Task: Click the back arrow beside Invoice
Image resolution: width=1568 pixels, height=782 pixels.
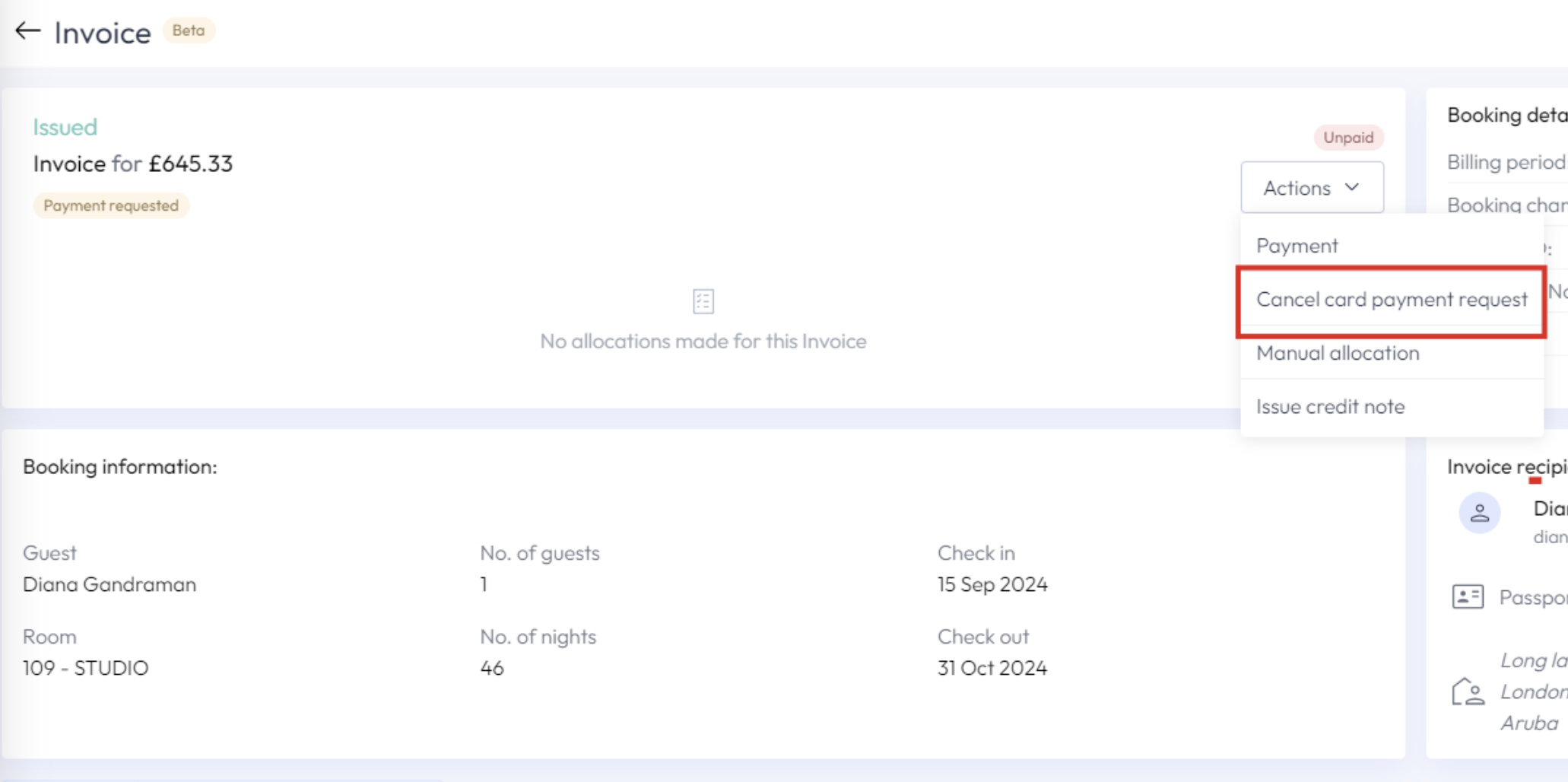Action: [28, 31]
